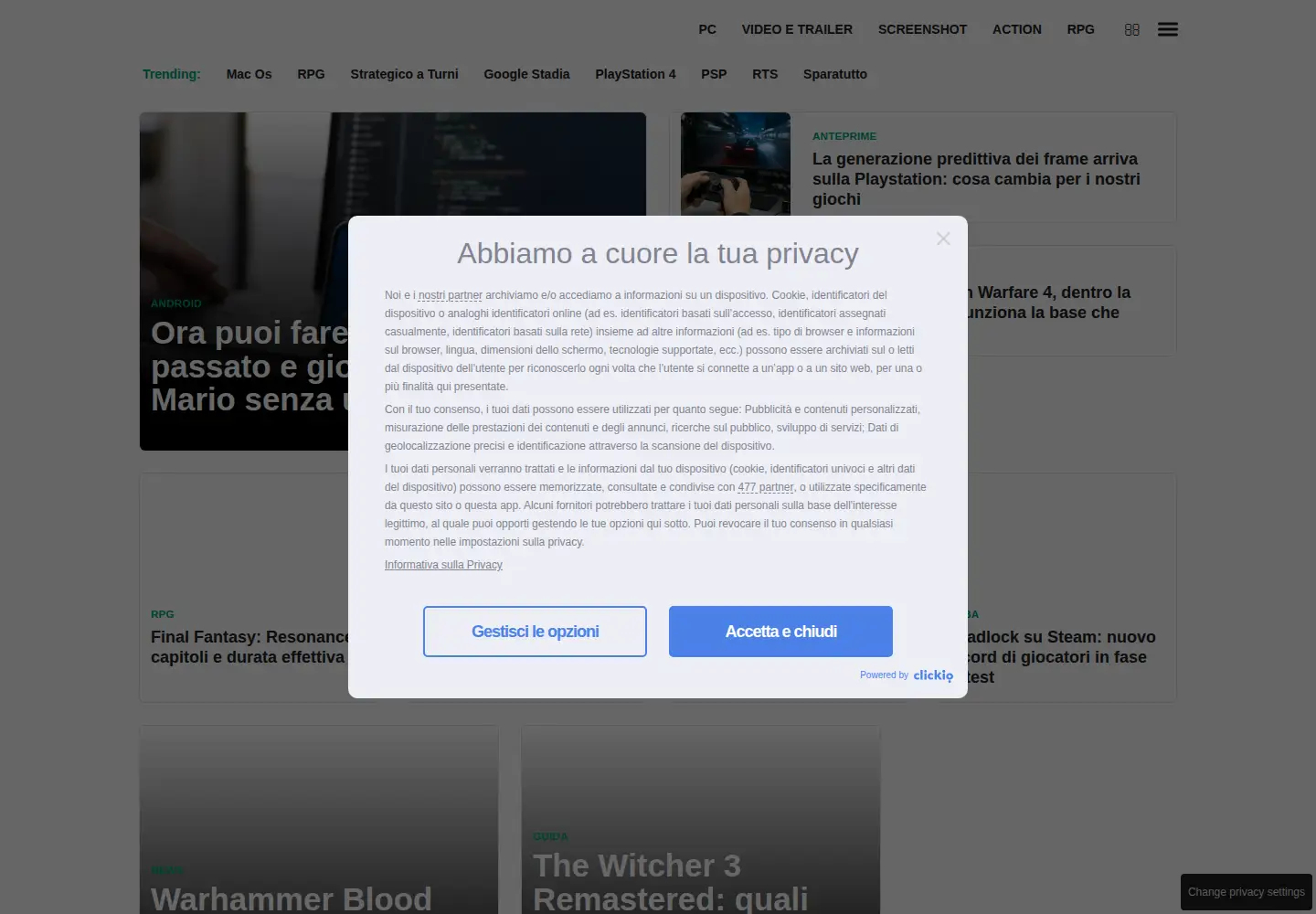Go to Video e Trailer section
Viewport: 1316px width, 914px height.
[x=797, y=29]
